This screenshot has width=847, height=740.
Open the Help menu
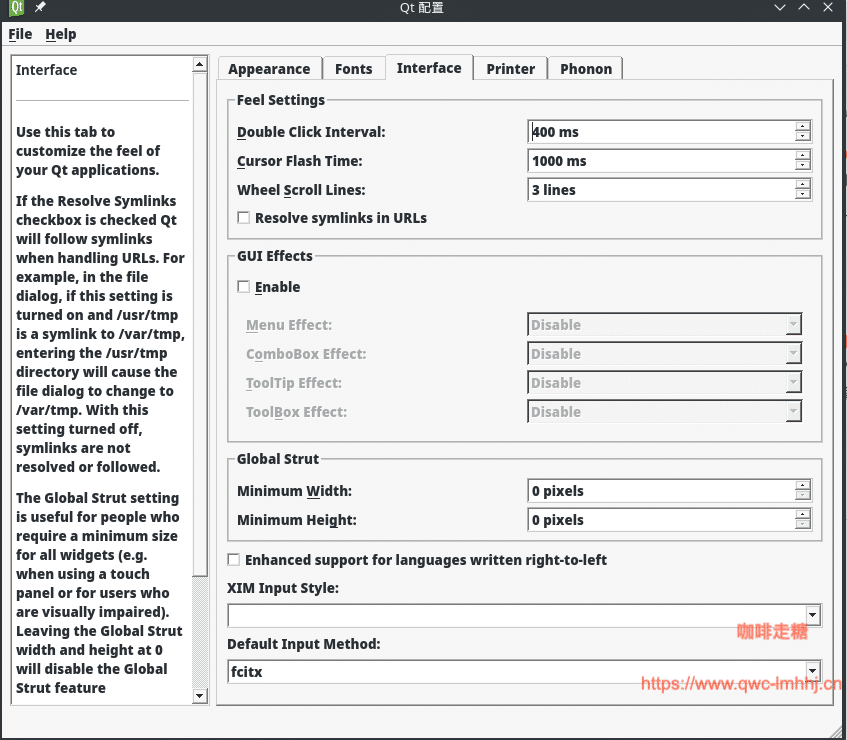(x=60, y=34)
